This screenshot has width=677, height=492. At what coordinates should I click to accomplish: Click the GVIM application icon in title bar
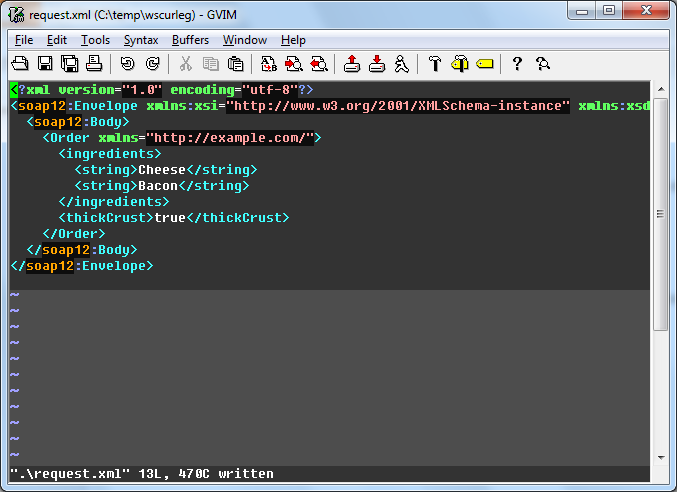(x=16, y=15)
